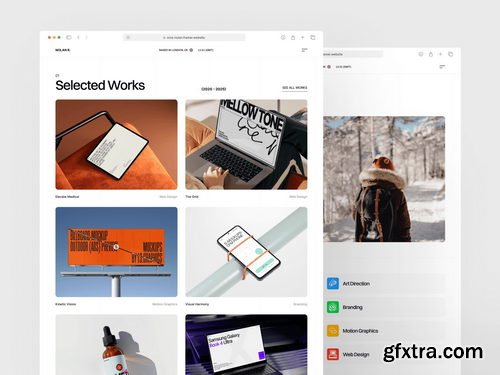Click the address bar in the front window

click(x=184, y=37)
